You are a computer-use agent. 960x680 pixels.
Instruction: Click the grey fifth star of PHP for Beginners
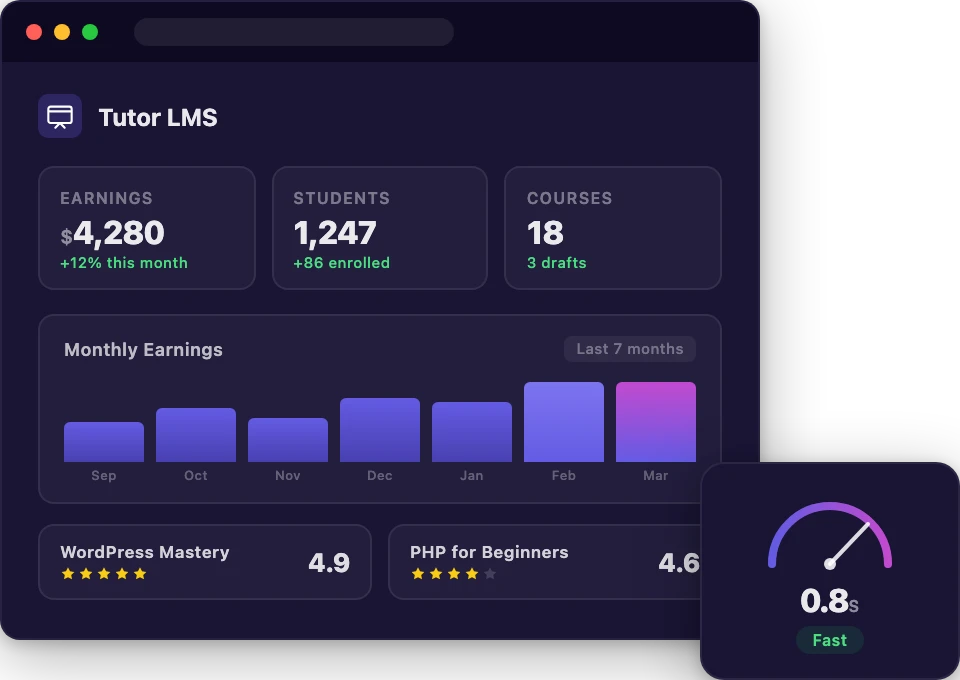(490, 574)
